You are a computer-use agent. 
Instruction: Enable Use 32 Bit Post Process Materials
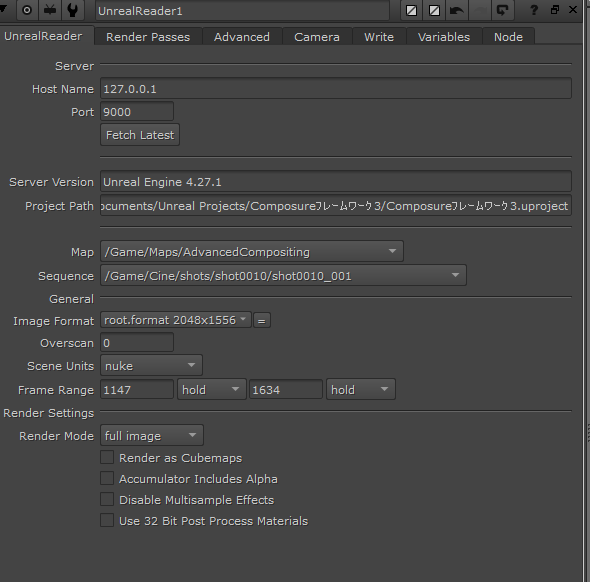coord(107,520)
